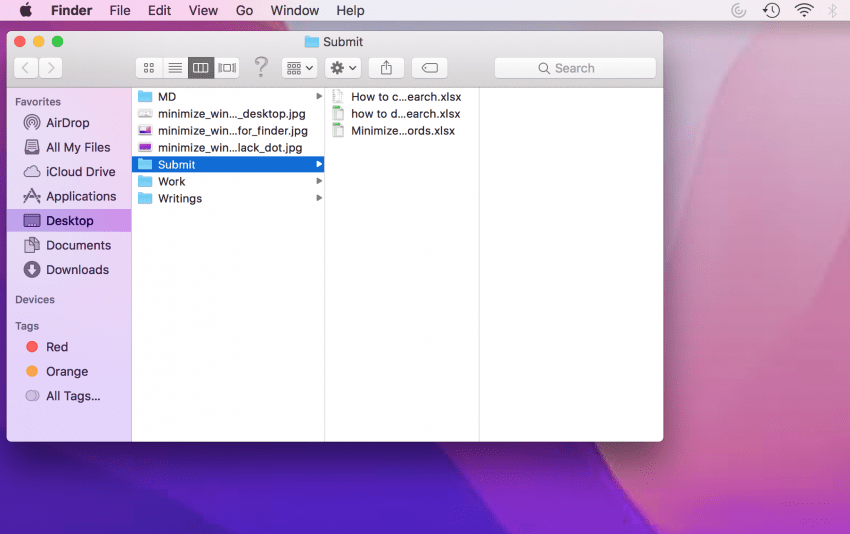Focus the Search field
This screenshot has height=534, width=850.
[575, 68]
